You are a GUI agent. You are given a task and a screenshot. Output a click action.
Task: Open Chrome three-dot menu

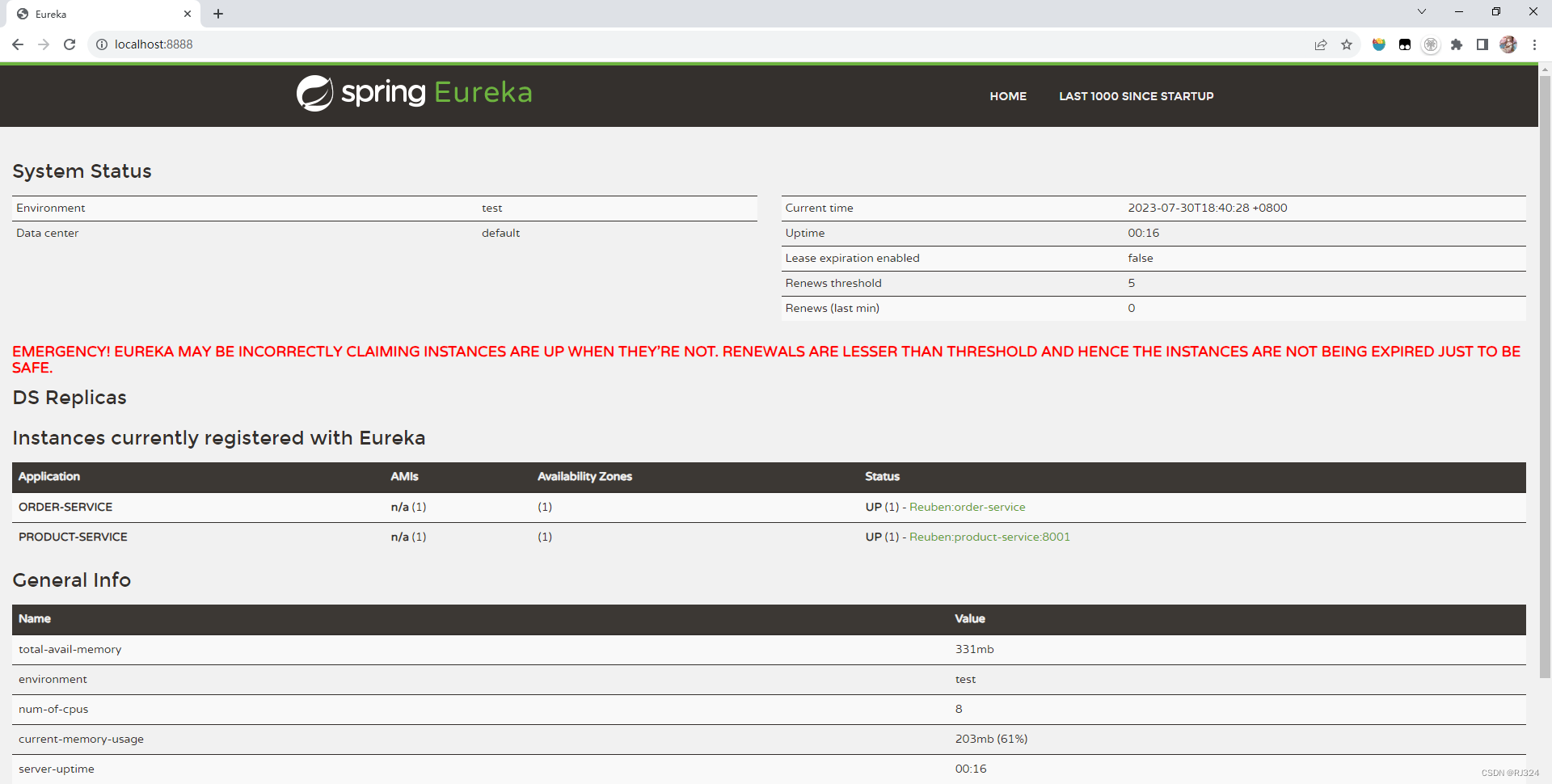(x=1534, y=44)
